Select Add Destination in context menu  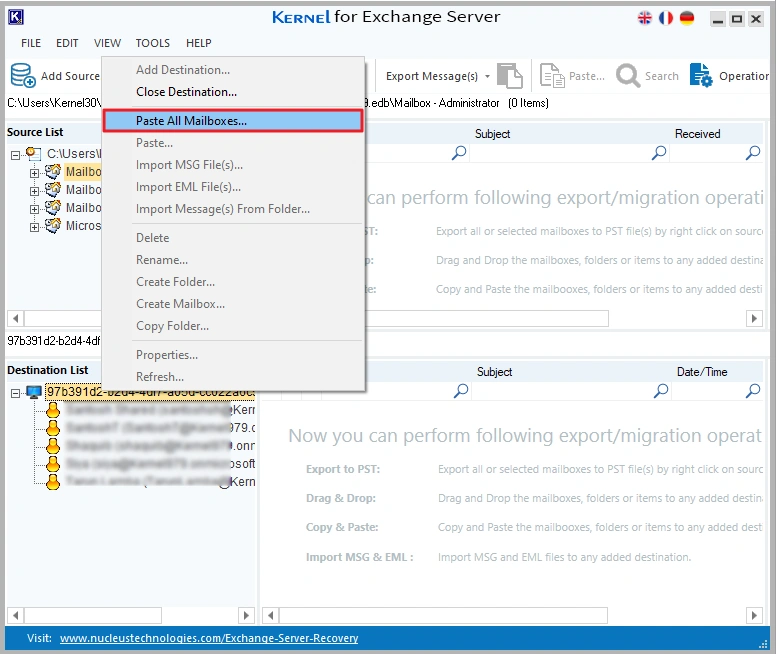[233, 70]
